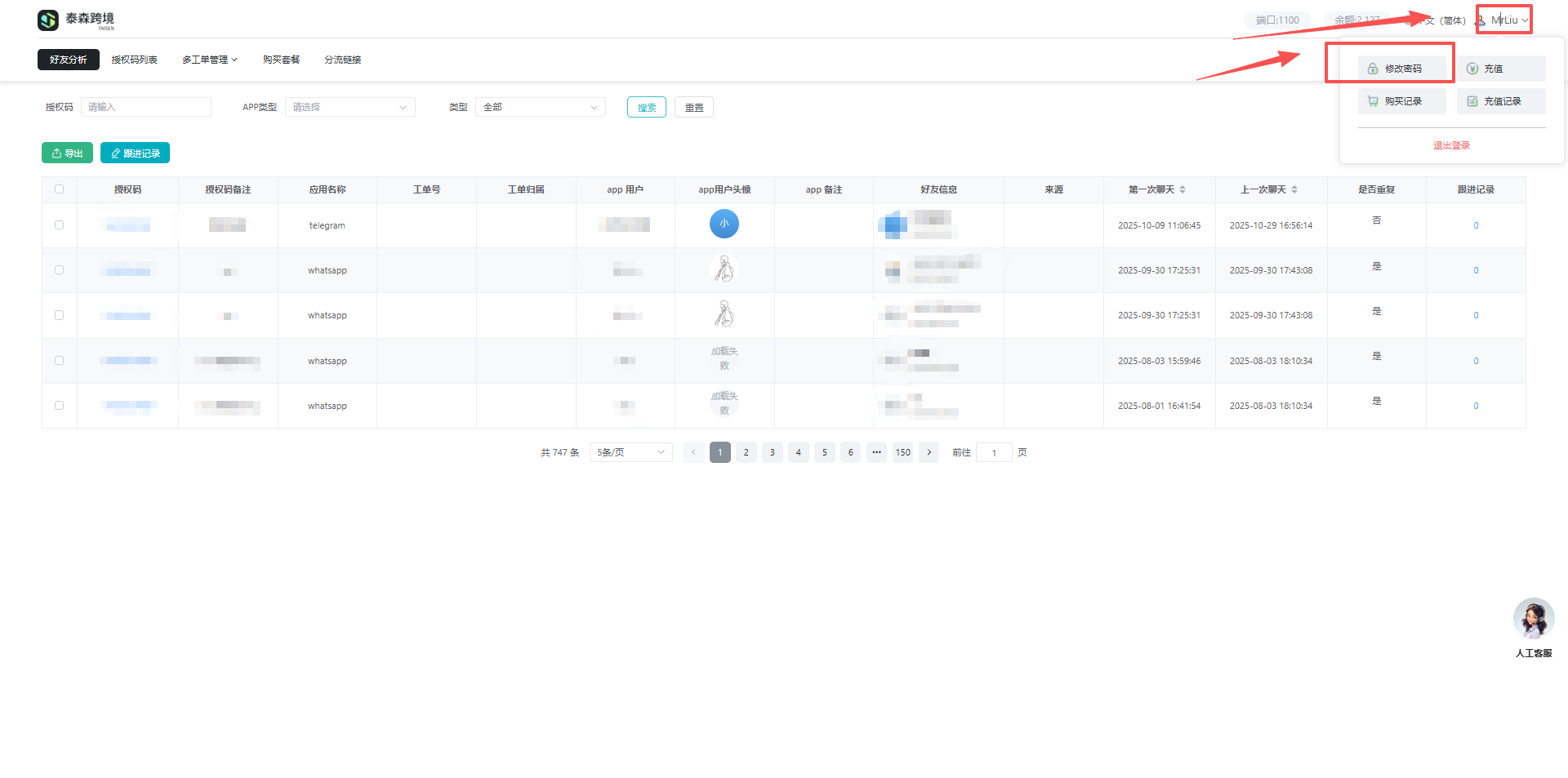1568x778 pixels.
Task: Toggle the select-all checkbox in table header
Action: pos(59,189)
